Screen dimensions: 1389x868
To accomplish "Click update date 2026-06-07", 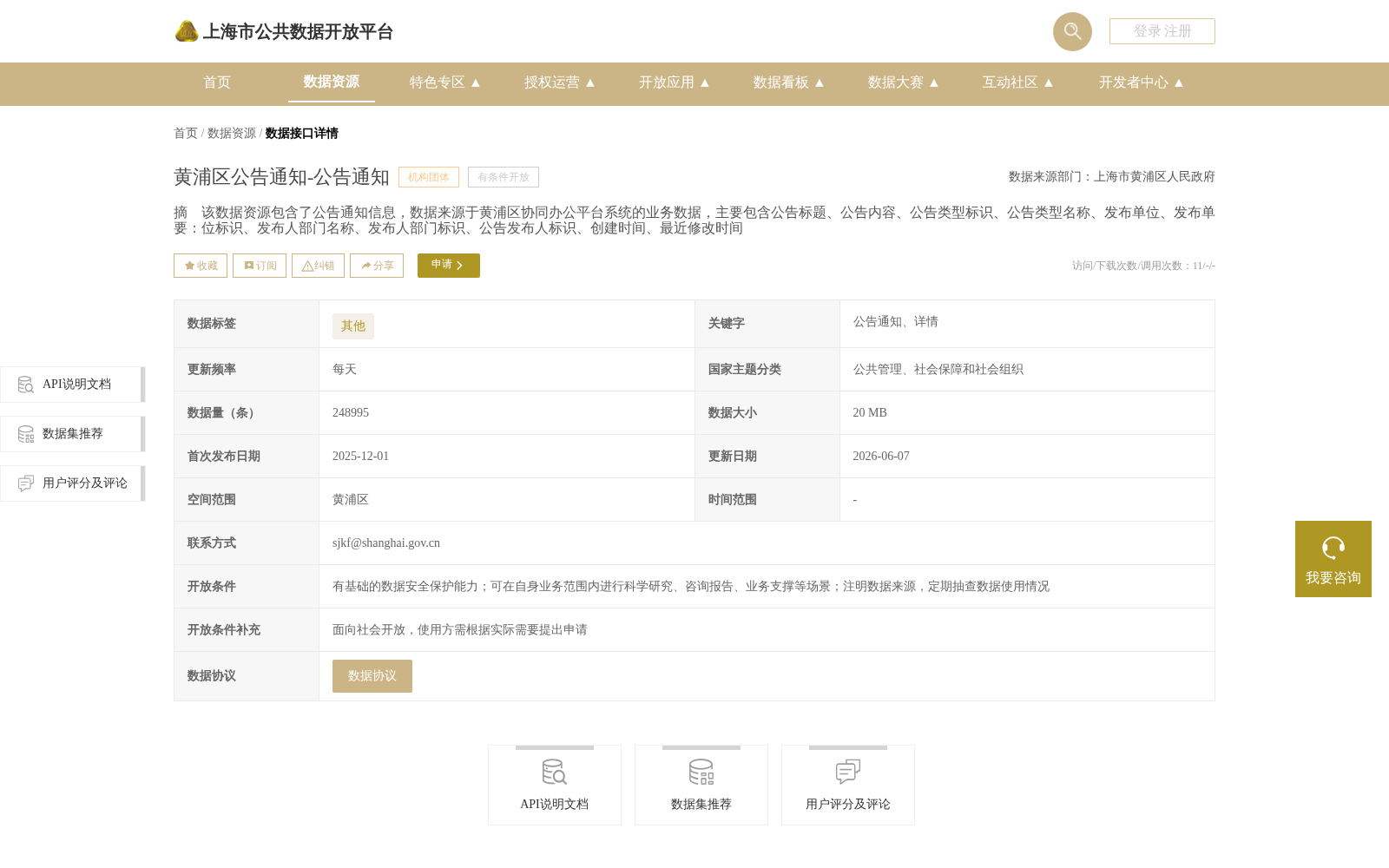I will coord(881,457).
